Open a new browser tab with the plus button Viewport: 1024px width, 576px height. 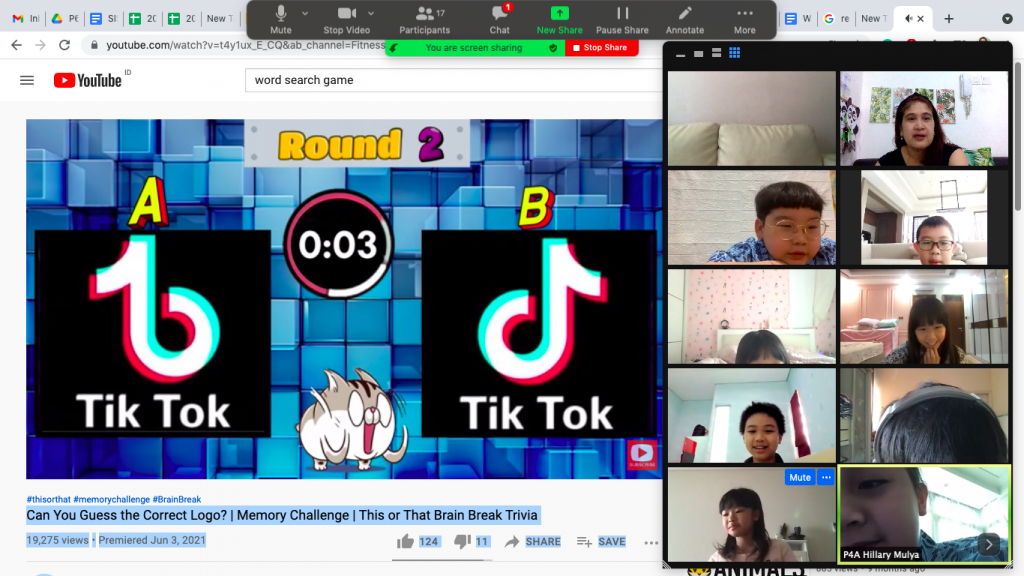click(x=949, y=18)
